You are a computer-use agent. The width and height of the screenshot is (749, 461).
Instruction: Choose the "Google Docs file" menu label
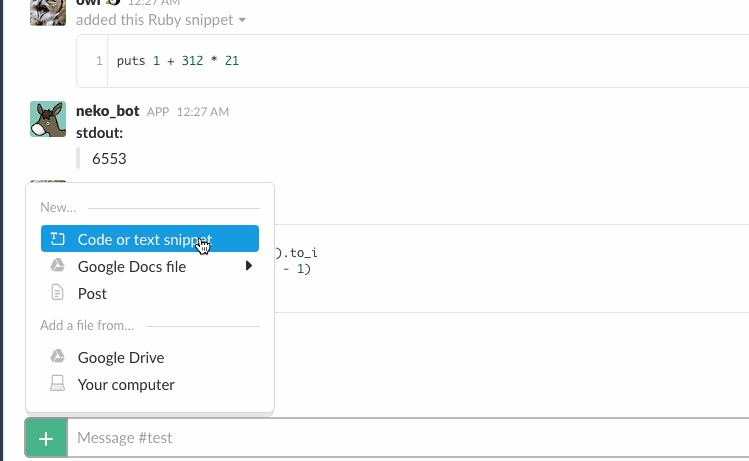132,267
